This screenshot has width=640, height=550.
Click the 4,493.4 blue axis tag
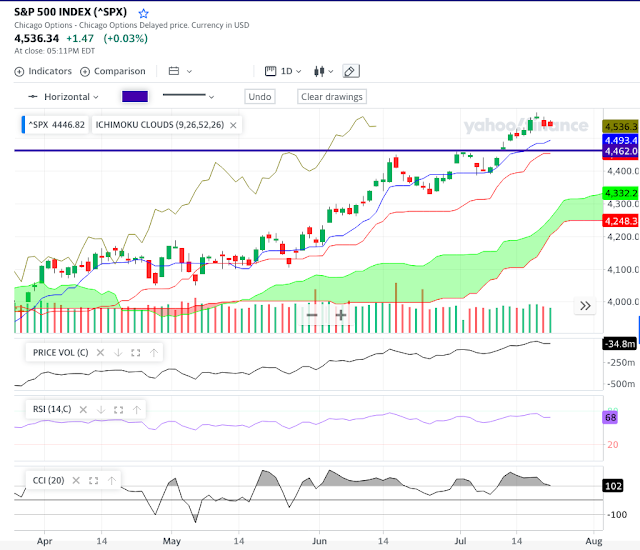[x=620, y=140]
